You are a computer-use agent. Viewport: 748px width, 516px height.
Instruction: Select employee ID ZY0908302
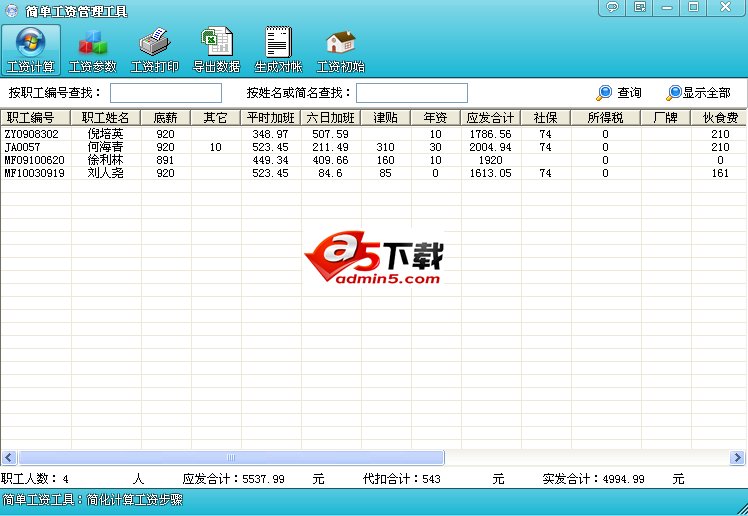[x=31, y=134]
